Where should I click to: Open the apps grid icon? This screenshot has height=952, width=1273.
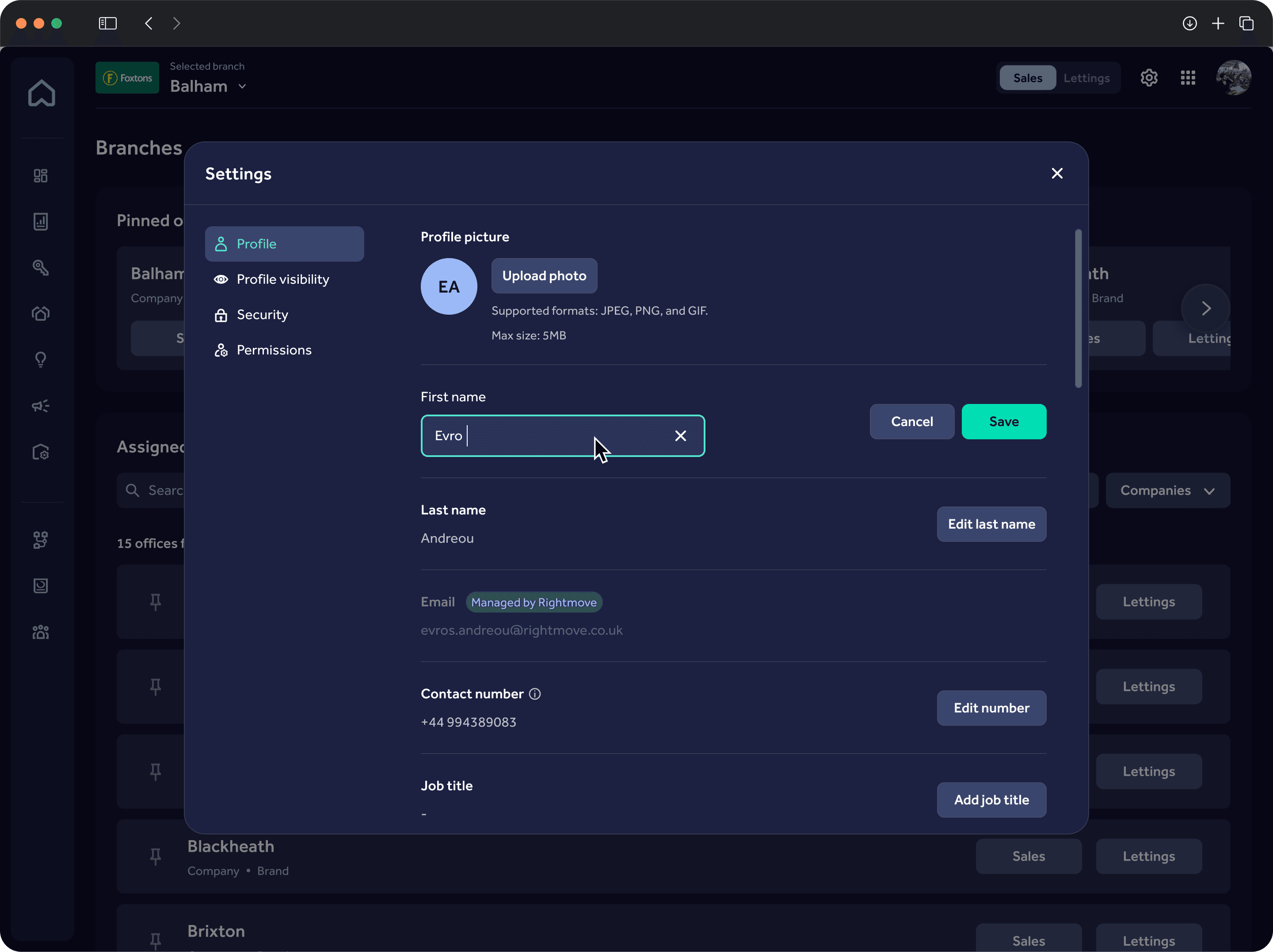tap(1188, 78)
